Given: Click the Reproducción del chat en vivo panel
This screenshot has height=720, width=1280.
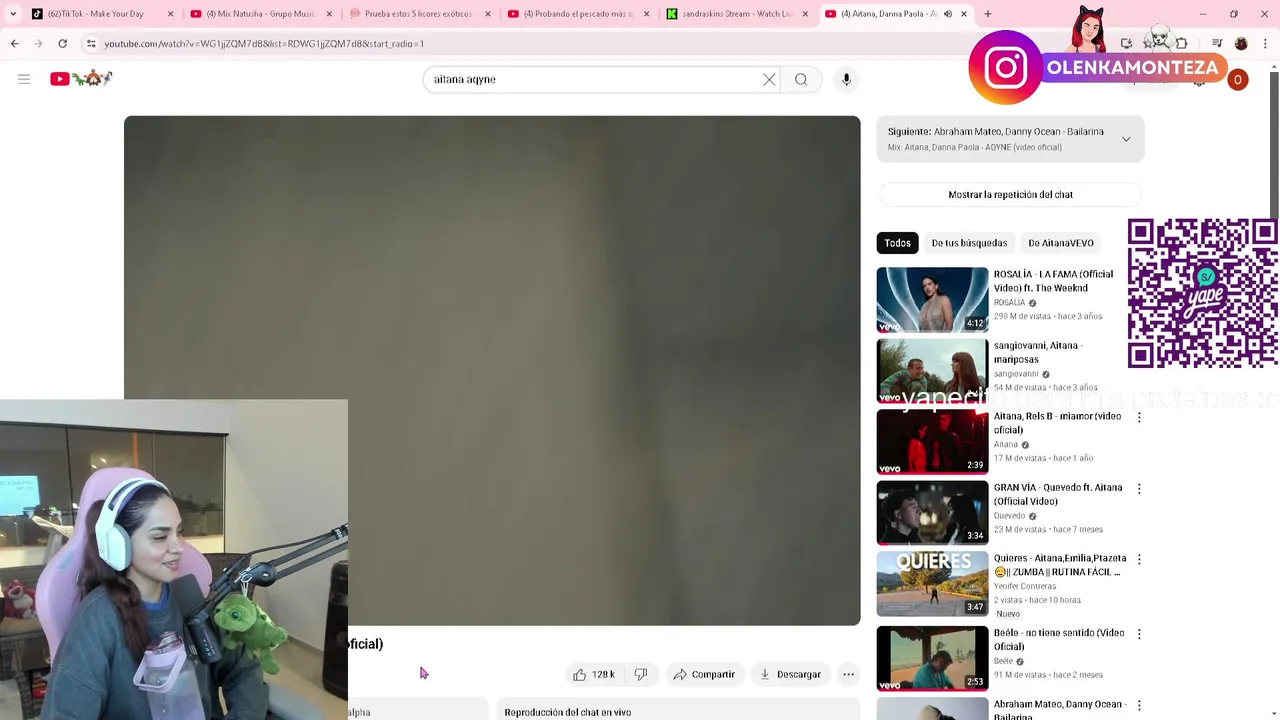Looking at the screenshot, I should click(x=678, y=711).
